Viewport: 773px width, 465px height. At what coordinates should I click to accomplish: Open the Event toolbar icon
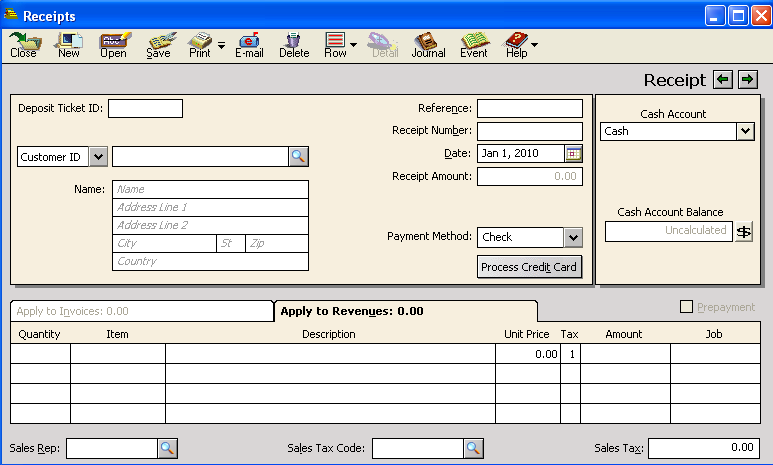click(x=474, y=45)
